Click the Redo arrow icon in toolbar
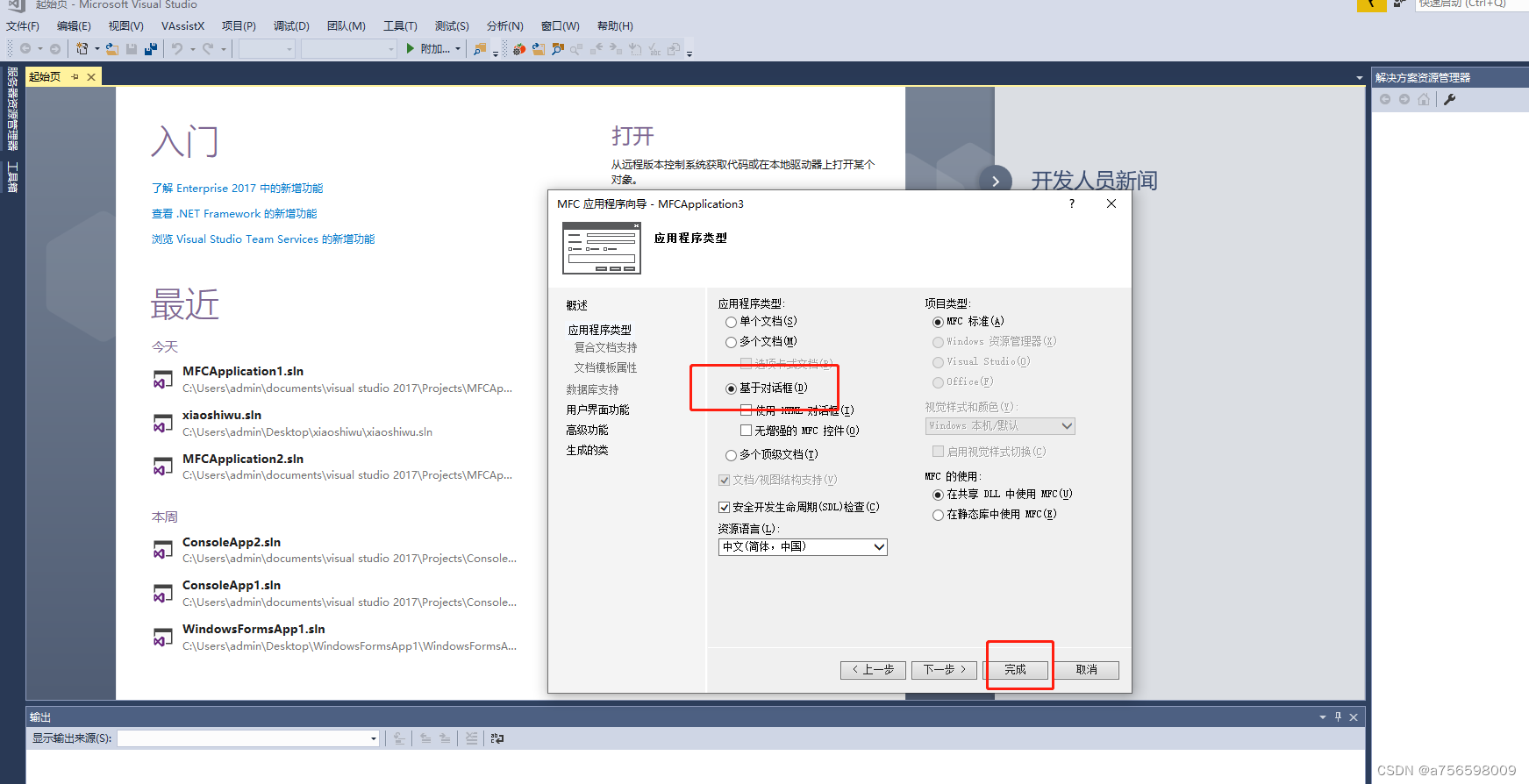The image size is (1529, 784). coord(208,49)
